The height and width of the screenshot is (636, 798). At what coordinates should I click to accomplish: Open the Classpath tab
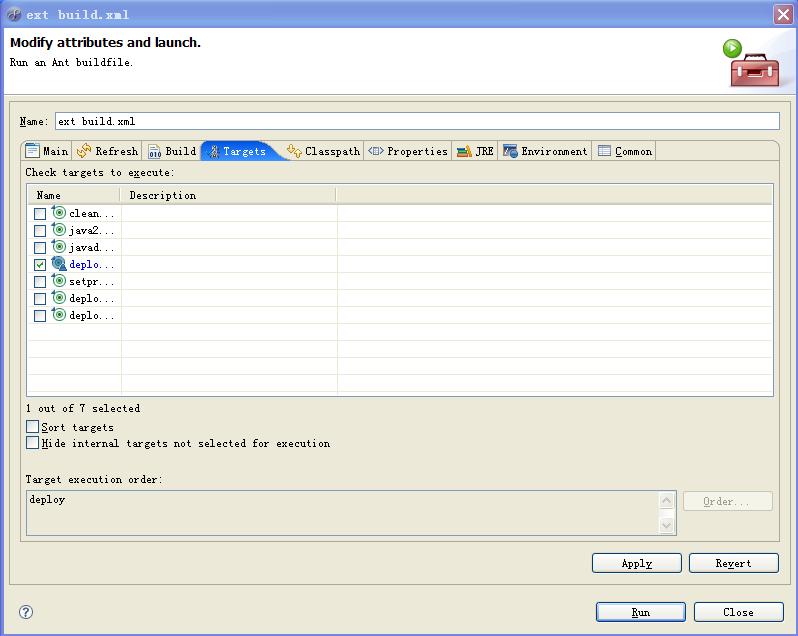coord(323,151)
